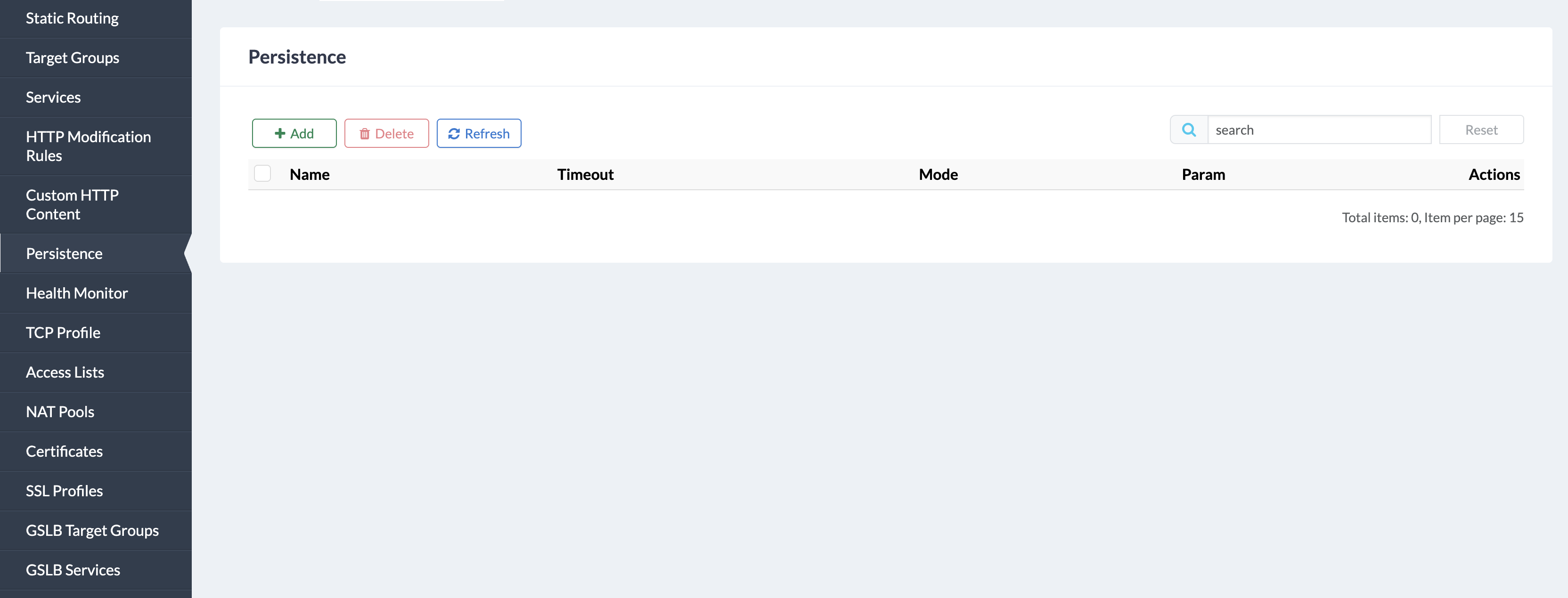Open Static Routing in sidebar
The width and height of the screenshot is (1568, 598).
click(72, 18)
